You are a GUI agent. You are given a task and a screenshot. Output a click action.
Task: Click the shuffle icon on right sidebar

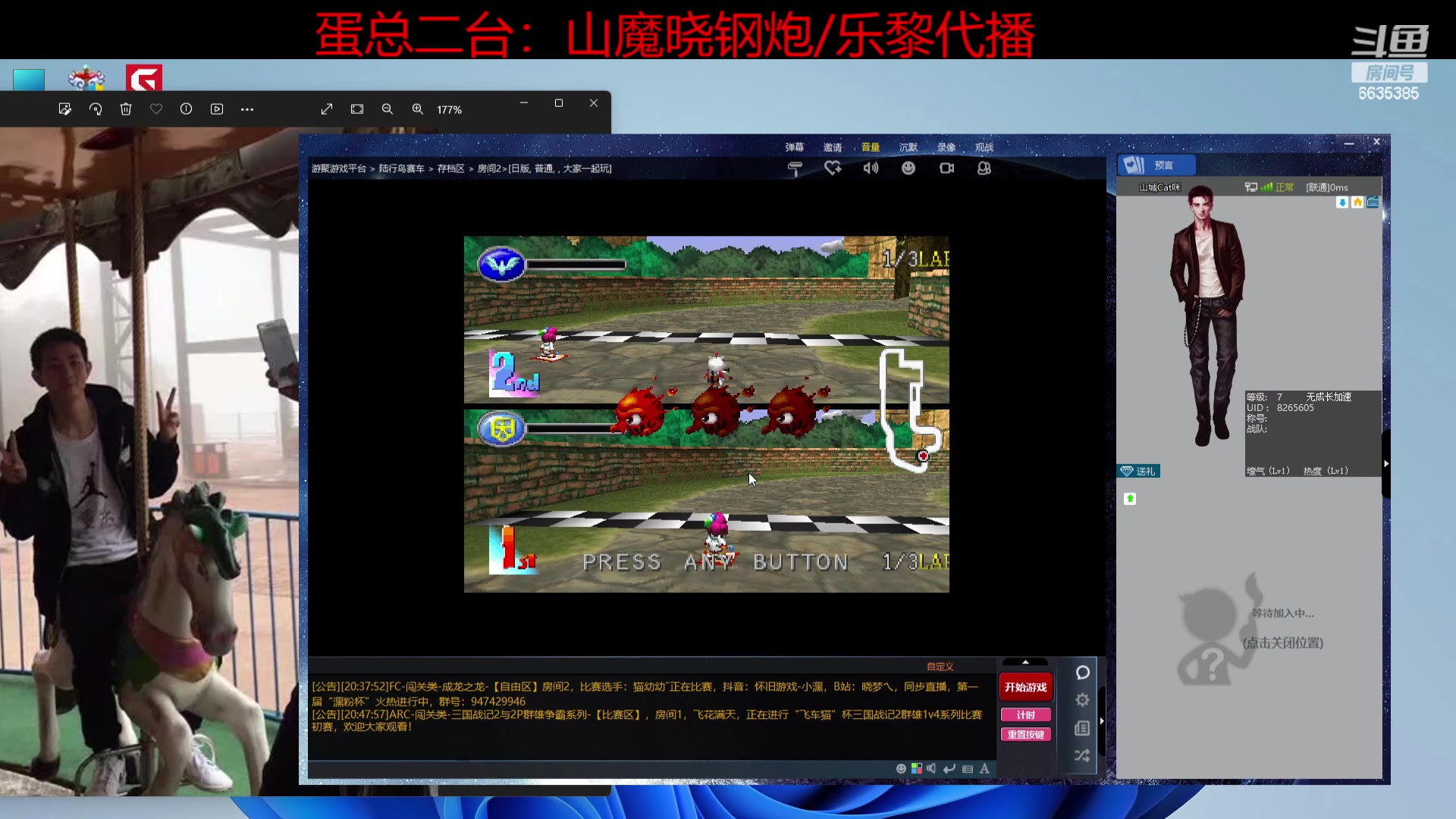tap(1082, 755)
